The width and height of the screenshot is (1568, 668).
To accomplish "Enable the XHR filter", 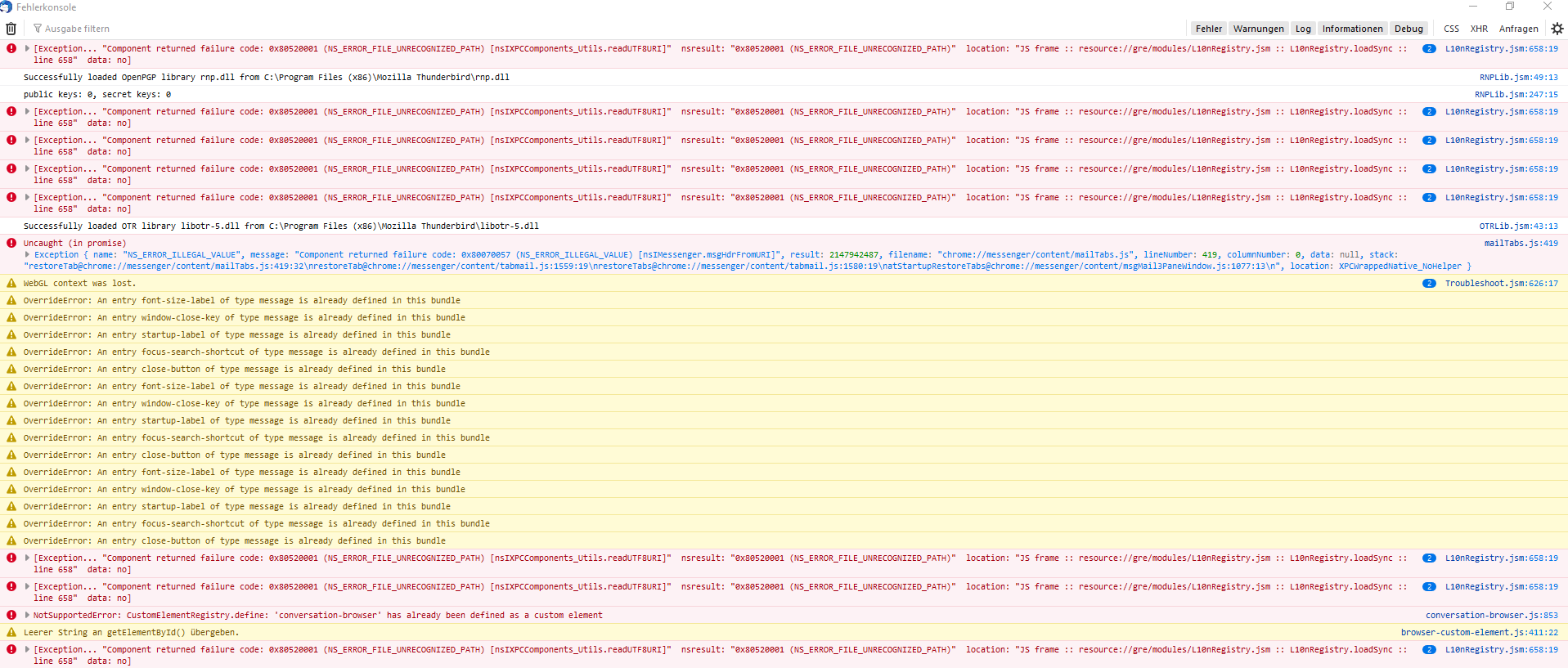I will (x=1479, y=29).
